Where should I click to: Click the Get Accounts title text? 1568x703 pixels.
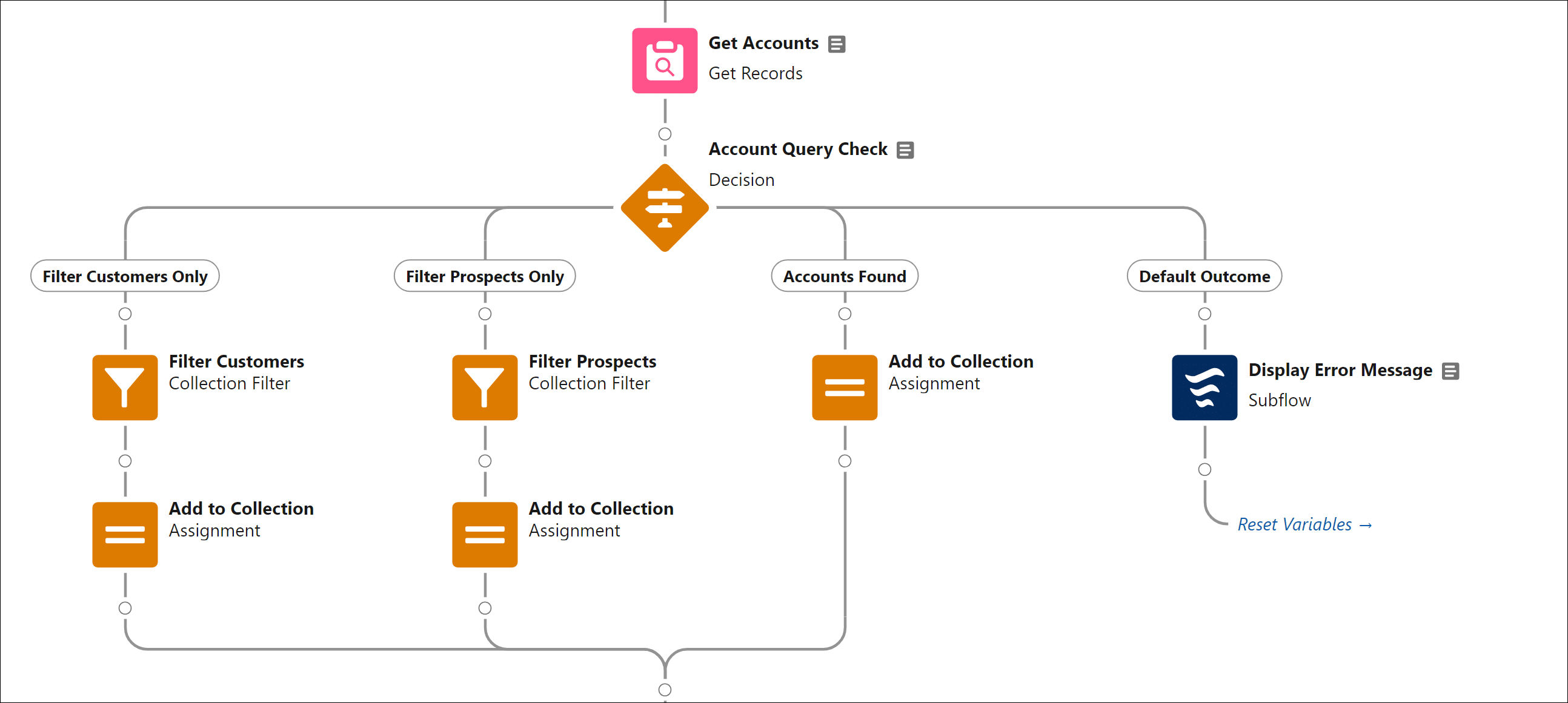click(763, 43)
